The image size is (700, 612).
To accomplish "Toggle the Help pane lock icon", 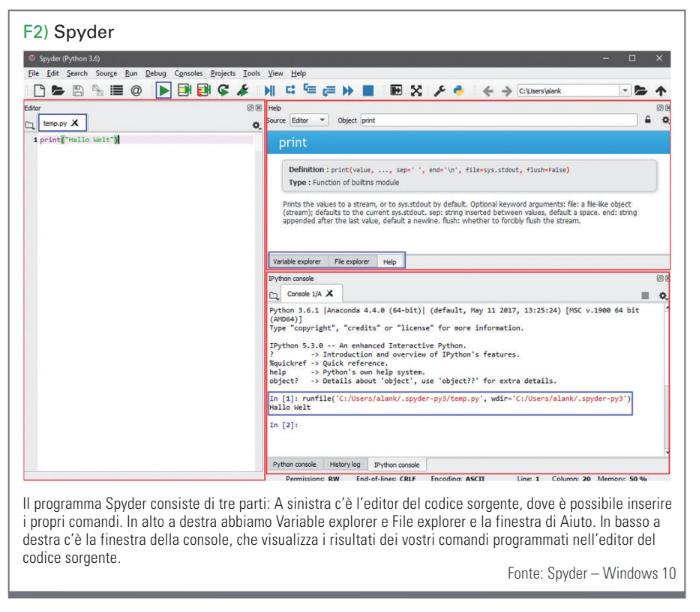I will (648, 120).
